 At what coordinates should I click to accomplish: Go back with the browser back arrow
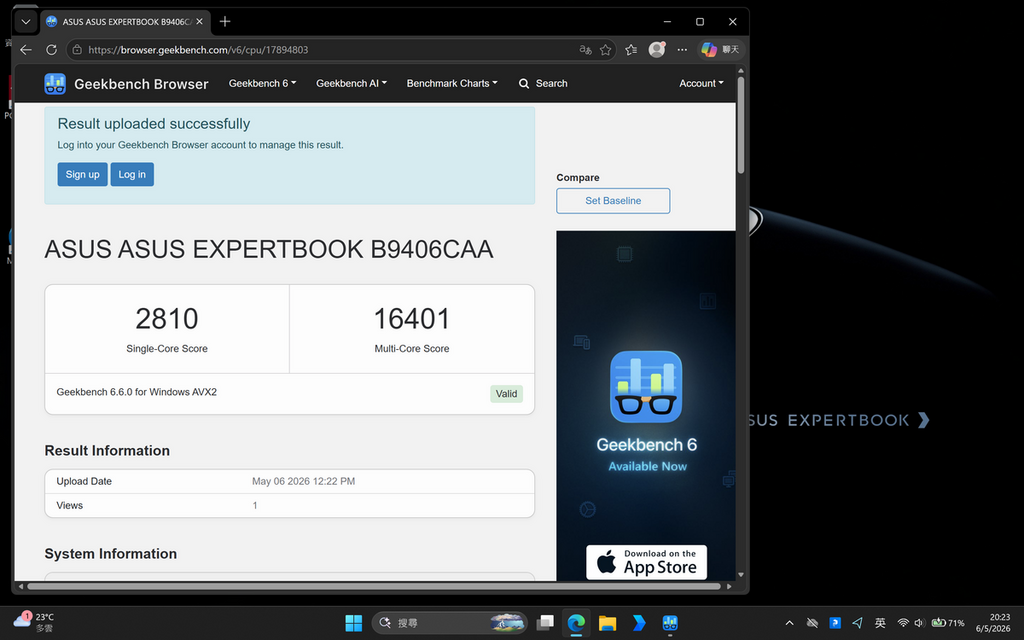(25, 50)
